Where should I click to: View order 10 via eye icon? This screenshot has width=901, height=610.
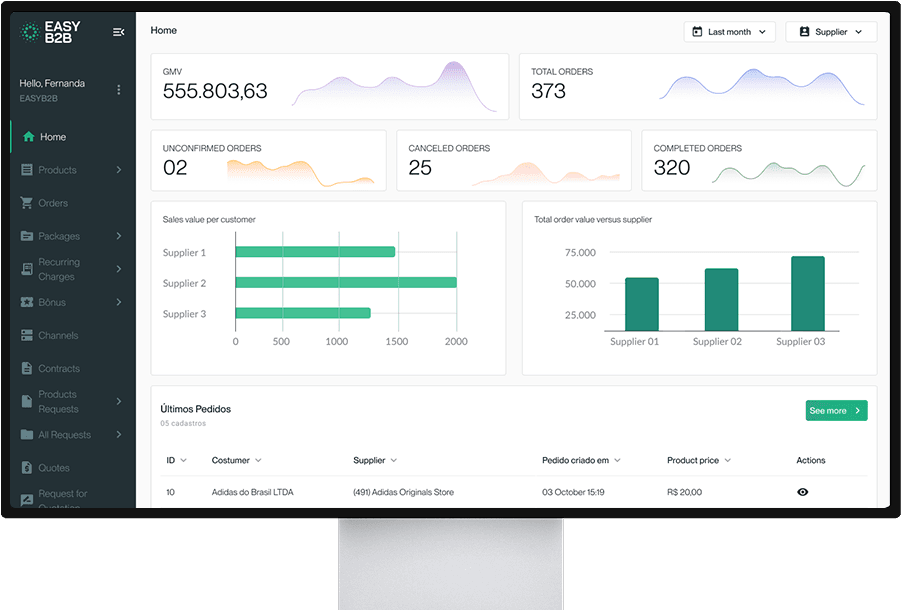[802, 492]
